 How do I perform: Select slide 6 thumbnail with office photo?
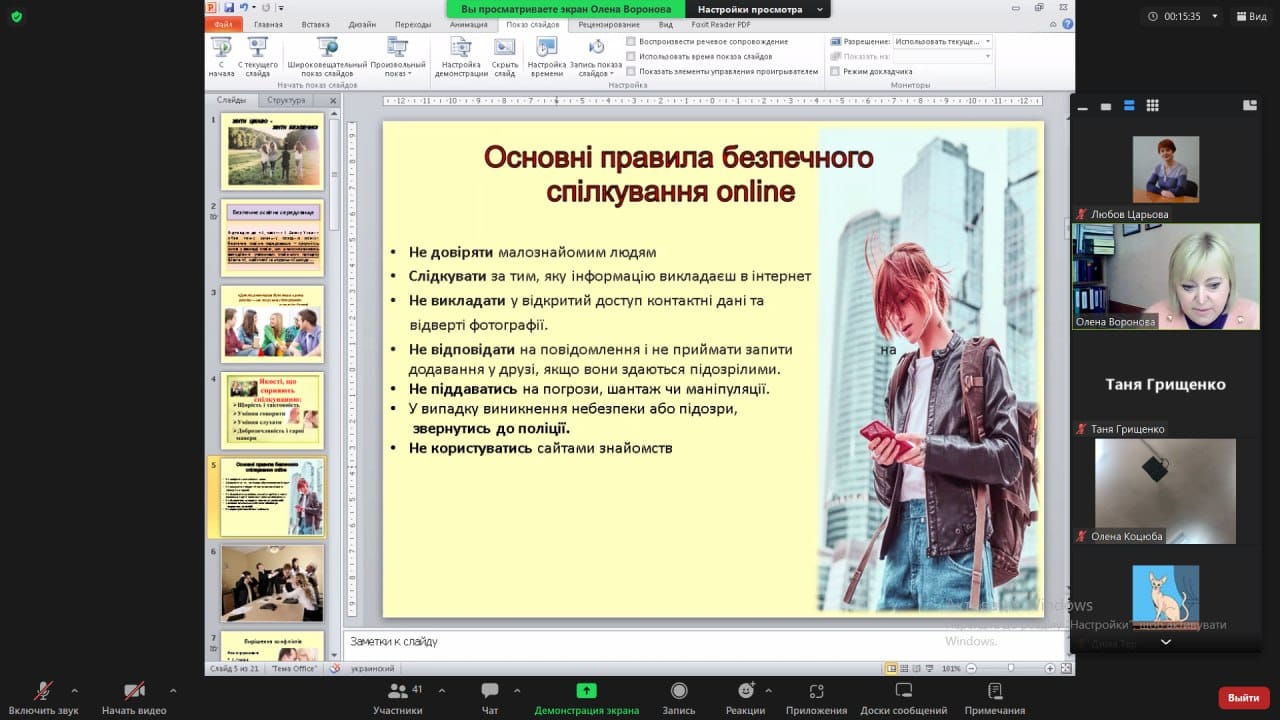coord(272,583)
